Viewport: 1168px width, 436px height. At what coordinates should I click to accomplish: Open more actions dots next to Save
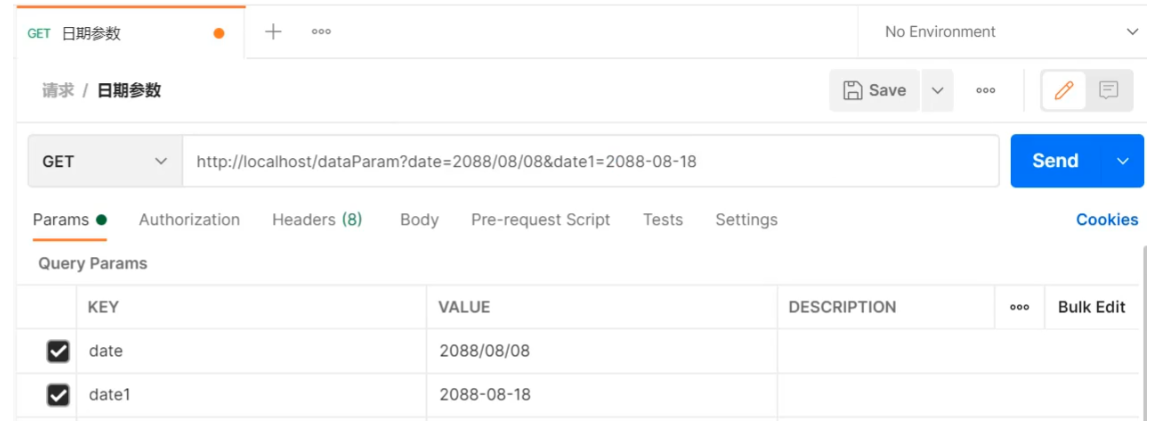click(x=986, y=90)
